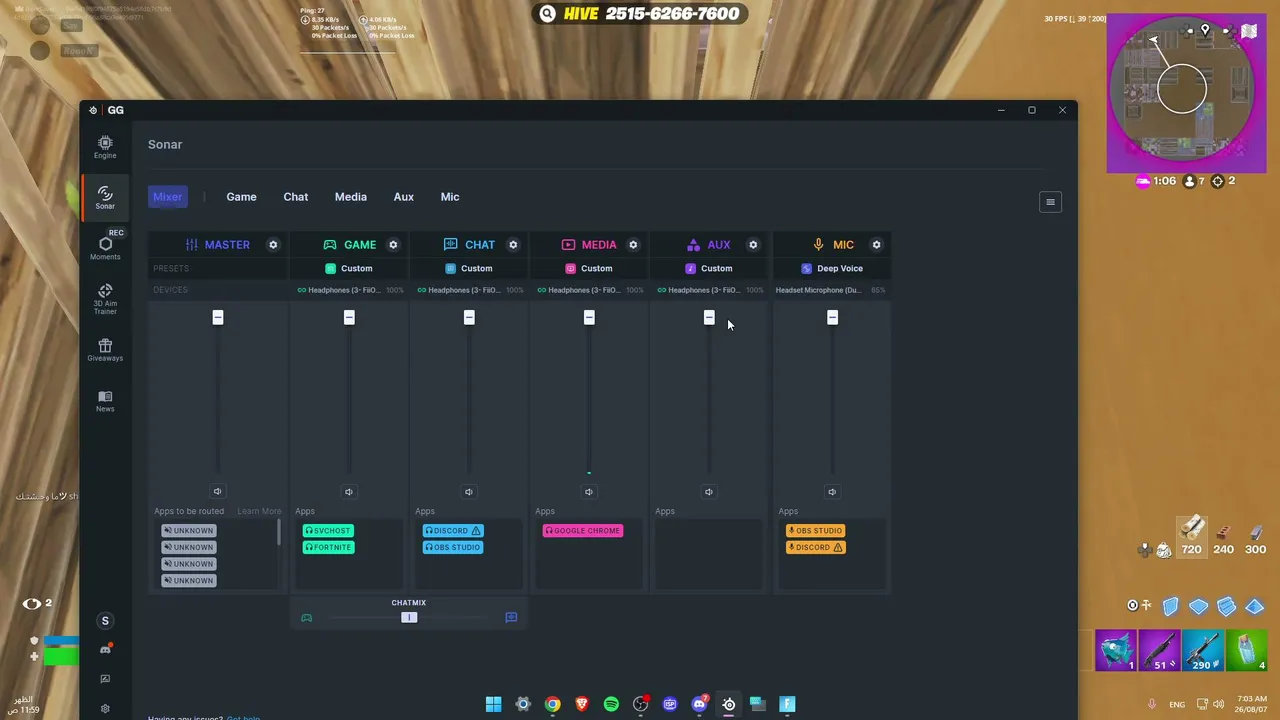The height and width of the screenshot is (720, 1280).
Task: Open the feedback icon in the sidebar
Action: point(105,679)
